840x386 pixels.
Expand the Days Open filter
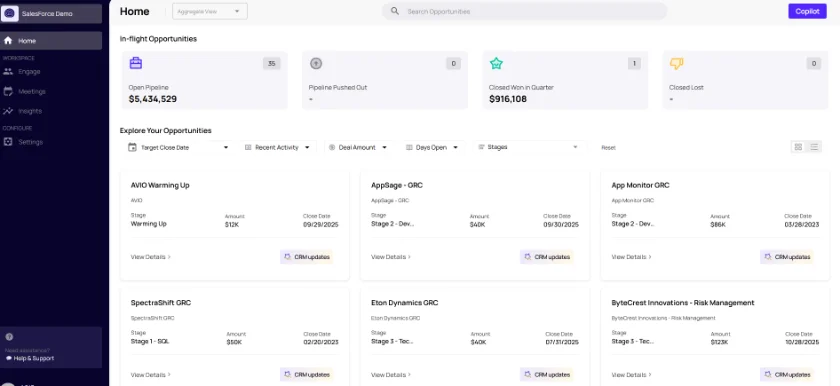(432, 147)
